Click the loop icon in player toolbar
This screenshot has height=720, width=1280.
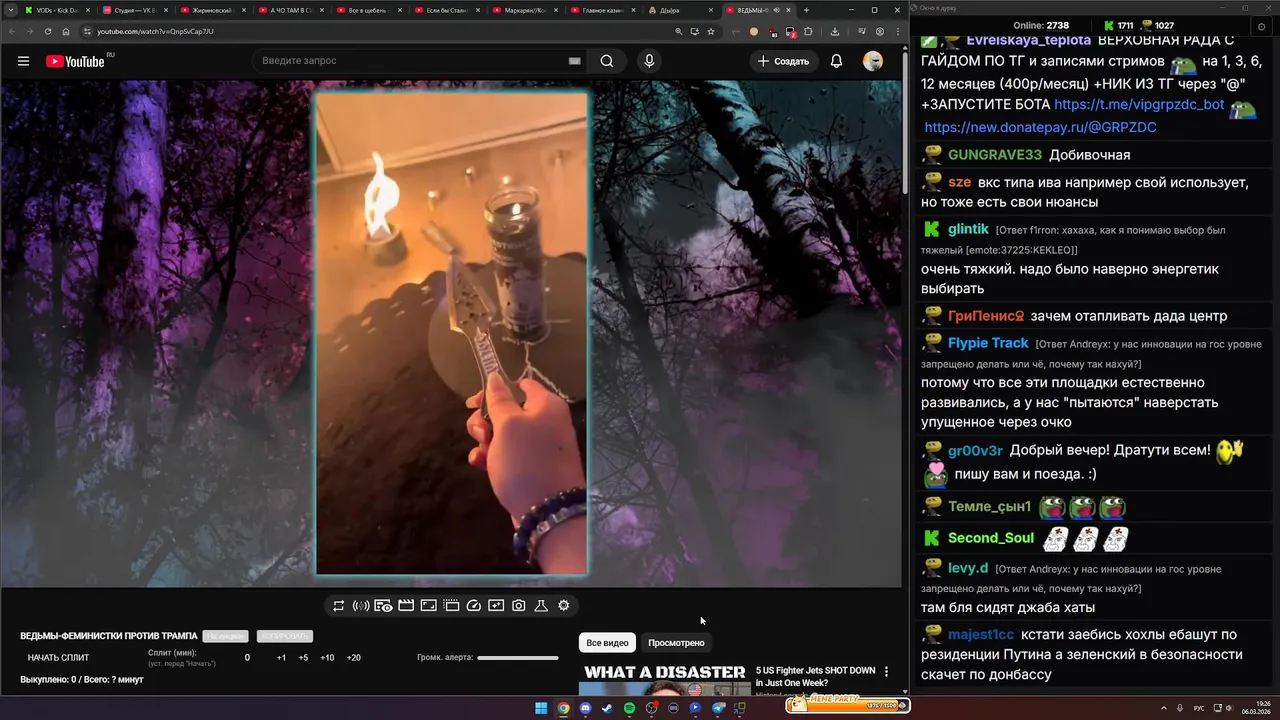339,606
